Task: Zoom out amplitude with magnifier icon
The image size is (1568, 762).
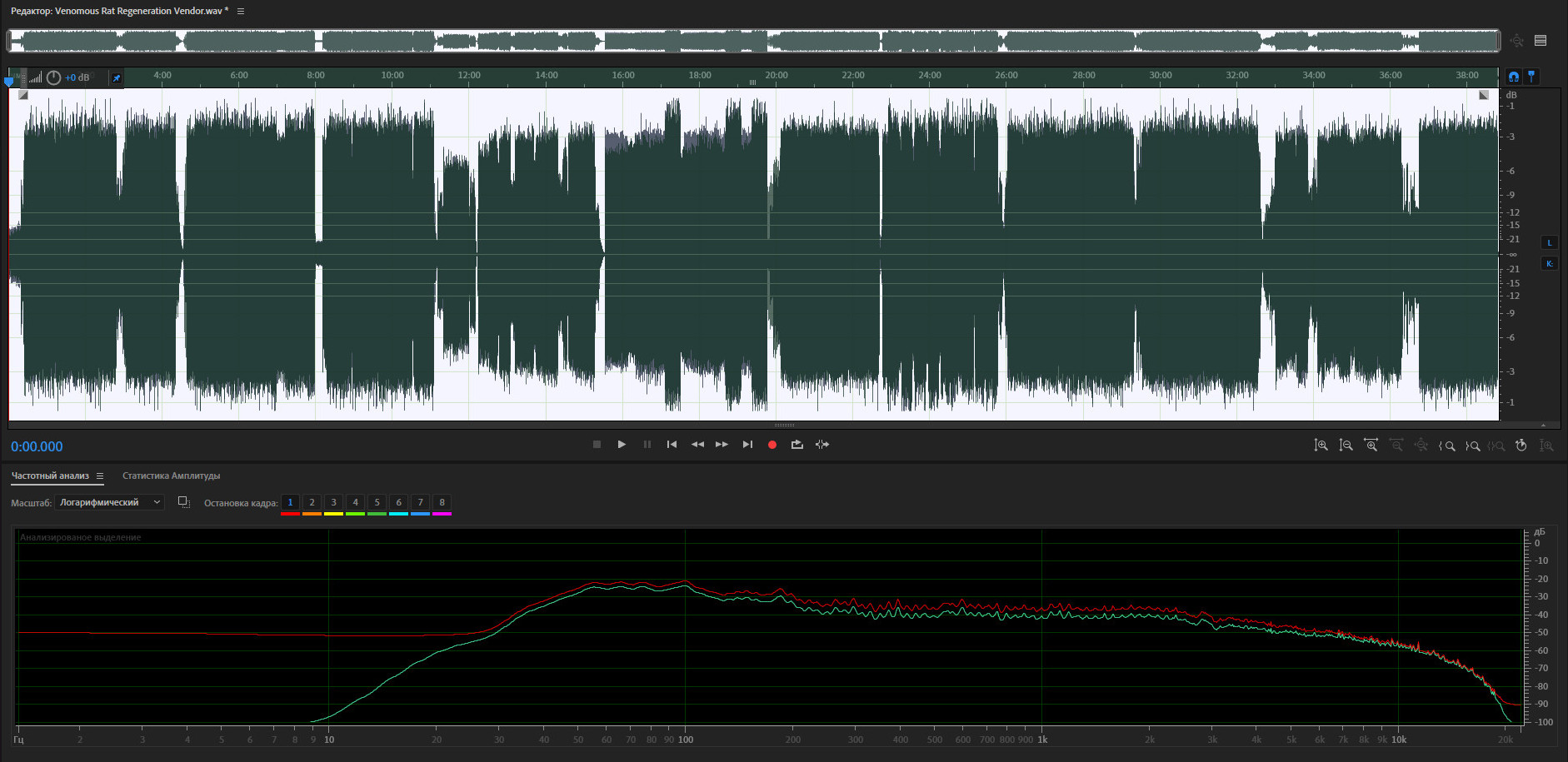Action: pos(1346,446)
